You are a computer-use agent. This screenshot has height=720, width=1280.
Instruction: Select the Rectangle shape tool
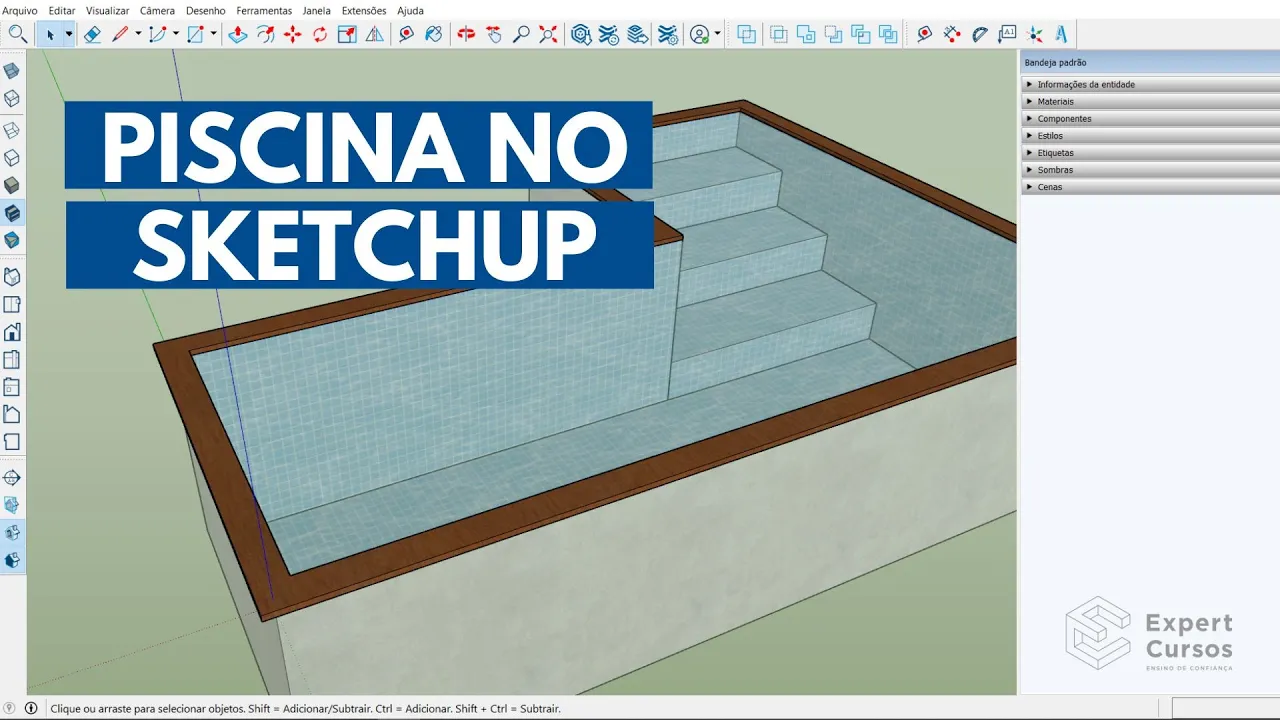[x=195, y=34]
